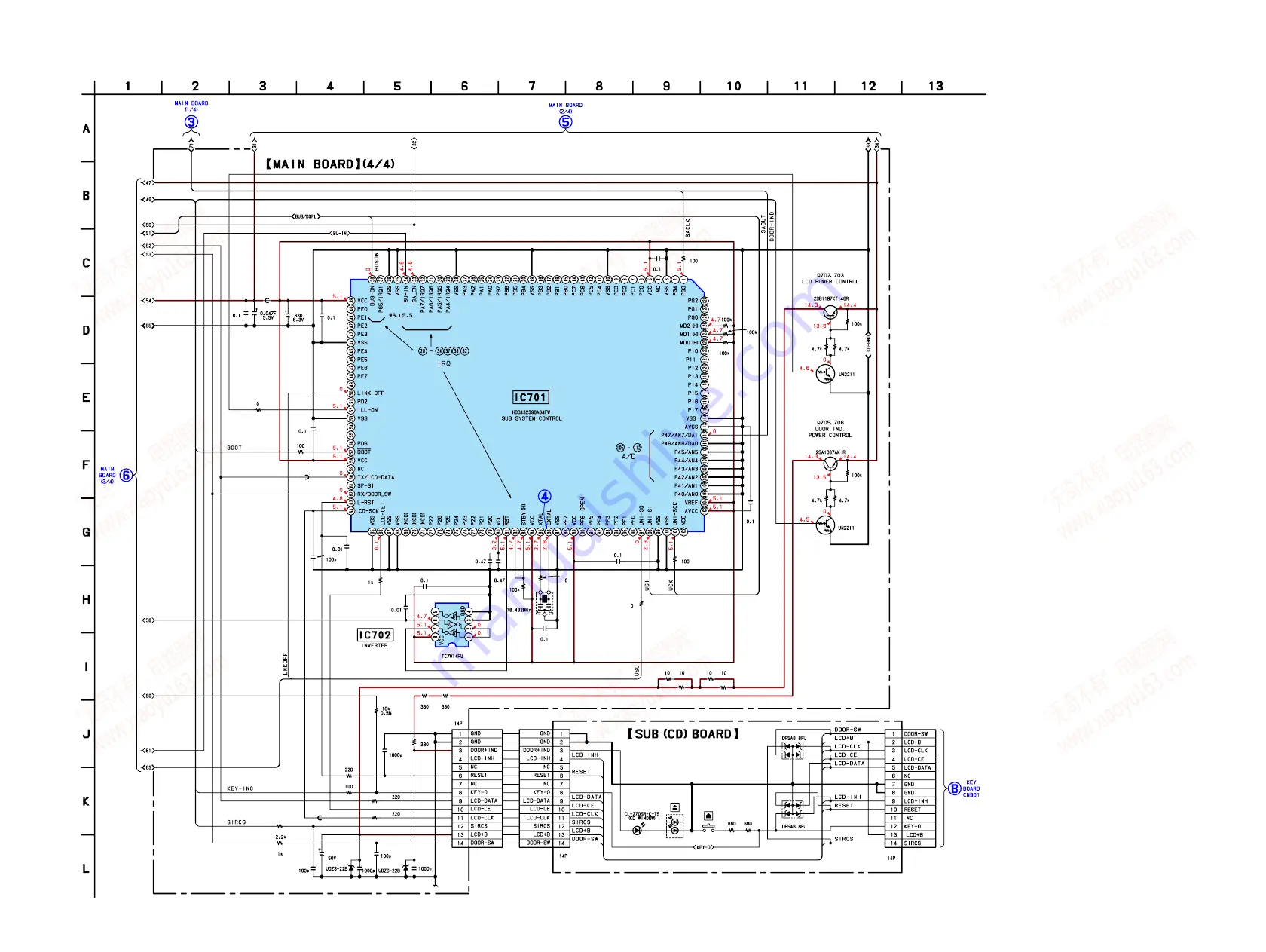Click the circled 4 waveform marker near XTAL
Screen dimensions: 1266x952
click(545, 496)
